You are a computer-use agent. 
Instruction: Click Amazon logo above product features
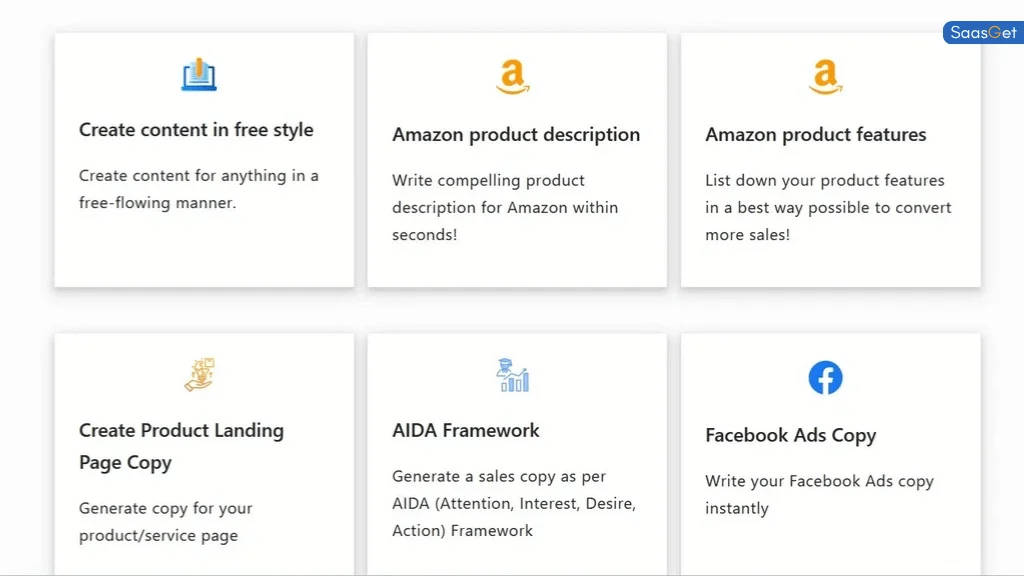pos(825,77)
